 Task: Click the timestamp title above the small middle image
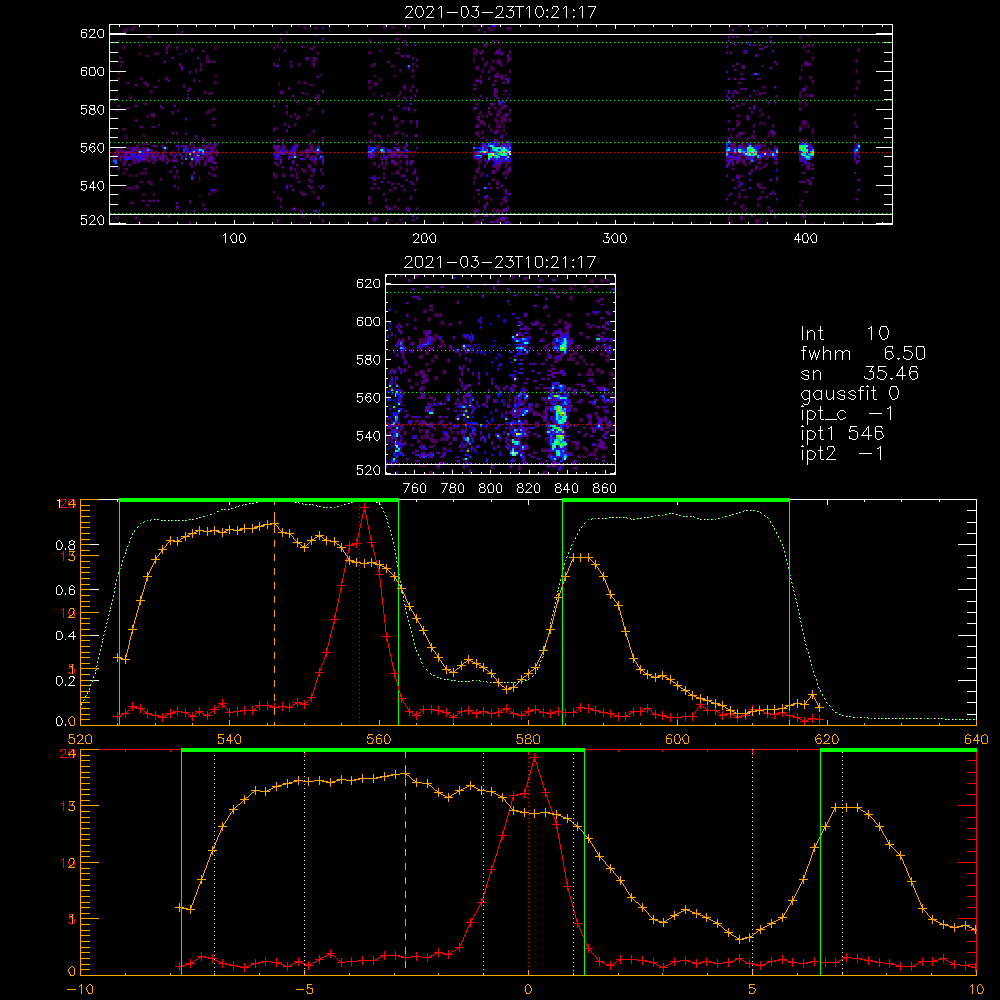500,261
